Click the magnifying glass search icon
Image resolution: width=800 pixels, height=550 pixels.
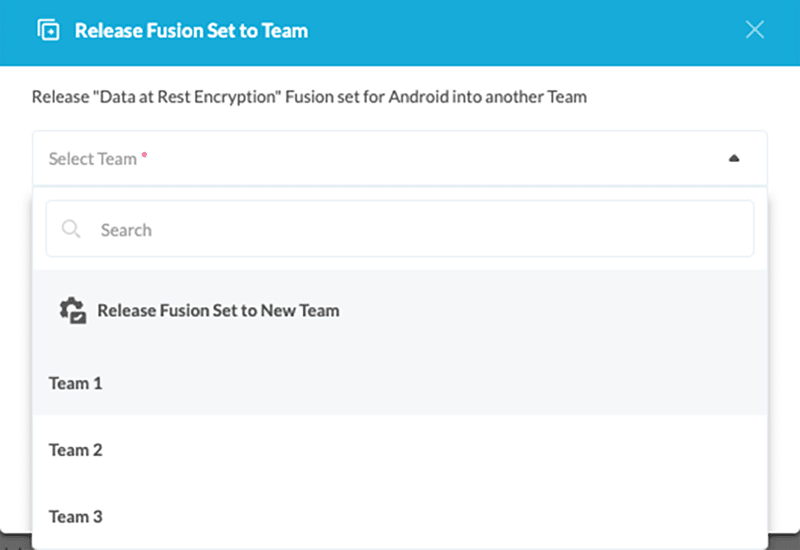tap(71, 230)
